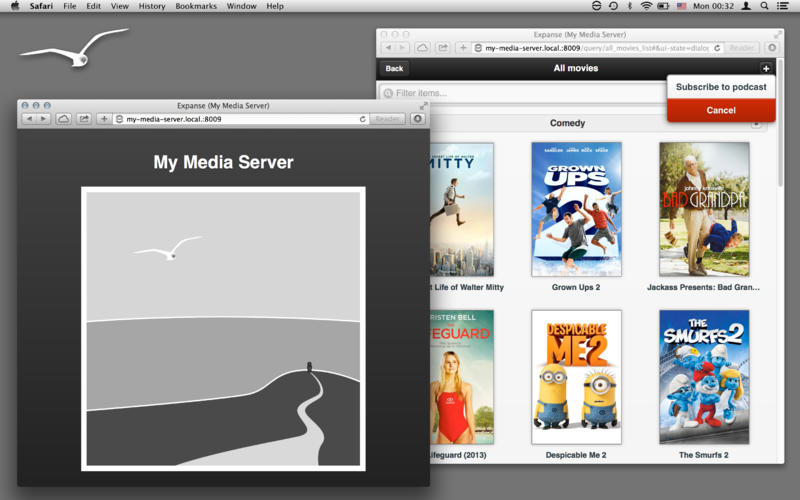Click the Life of Walter Mitty title text
The height and width of the screenshot is (500, 800).
468,287
